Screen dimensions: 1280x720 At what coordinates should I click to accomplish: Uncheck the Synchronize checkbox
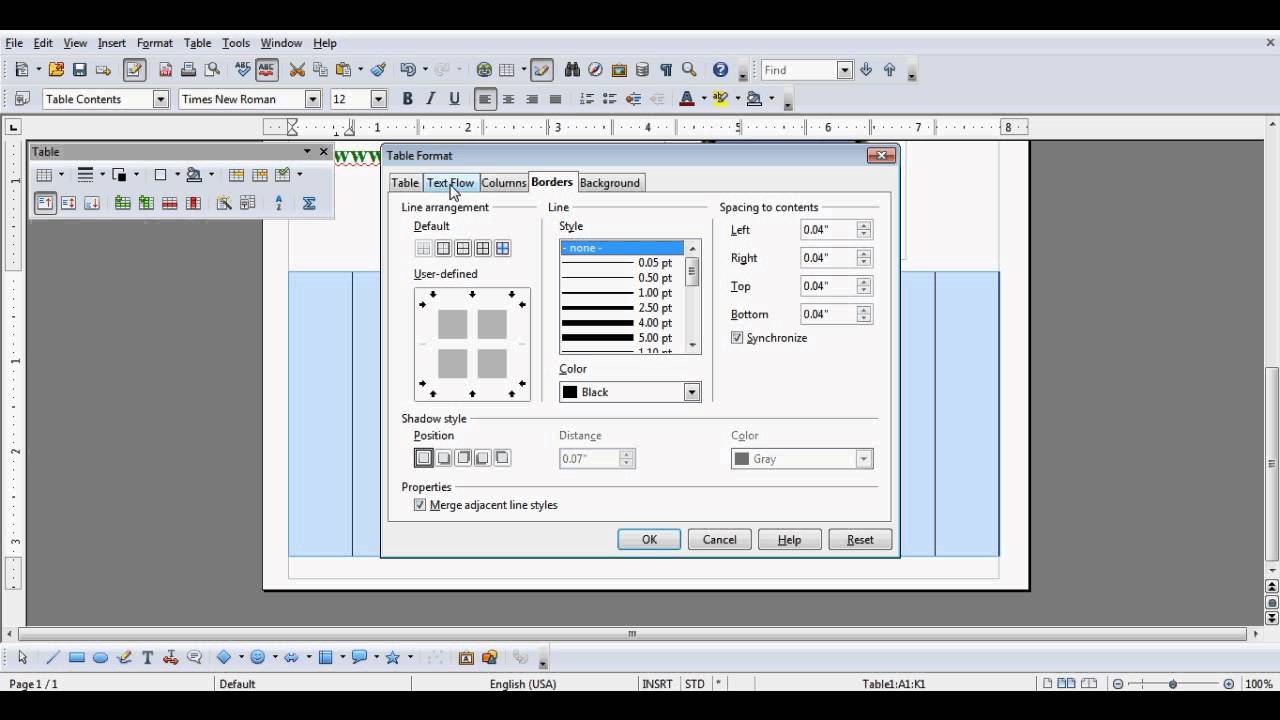[x=737, y=338]
